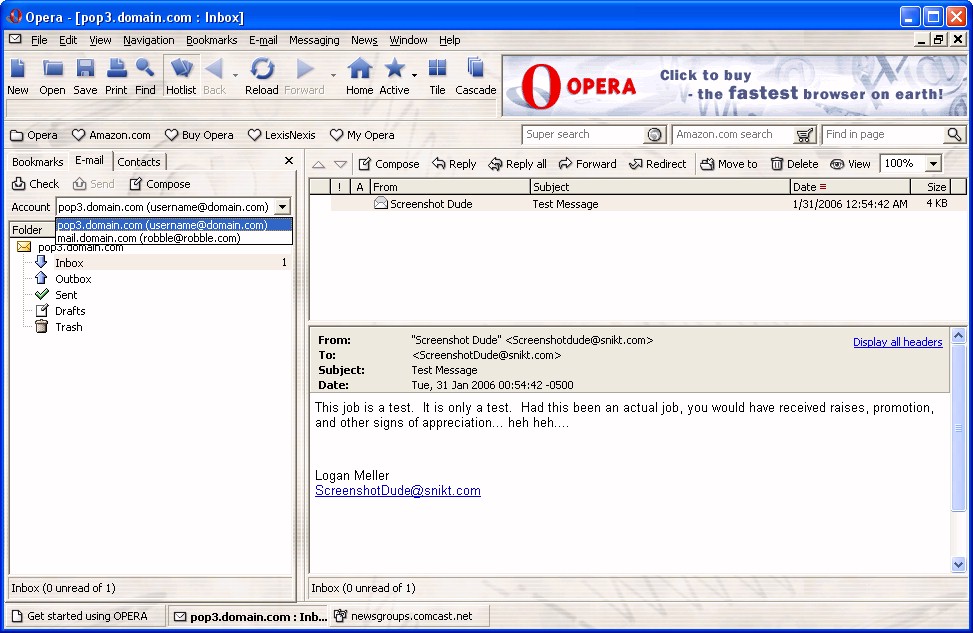Switch to the Contacts hotlist tab
The image size is (973, 633).
(139, 162)
